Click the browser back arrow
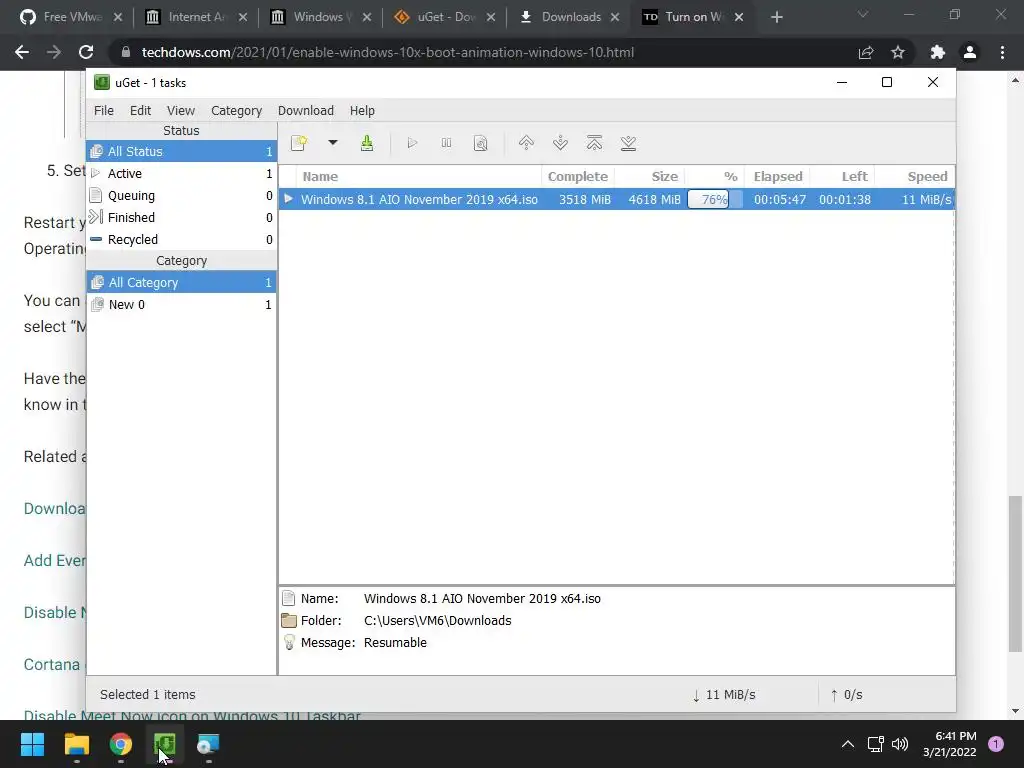Screen dimensions: 1024x768 click(x=22, y=52)
